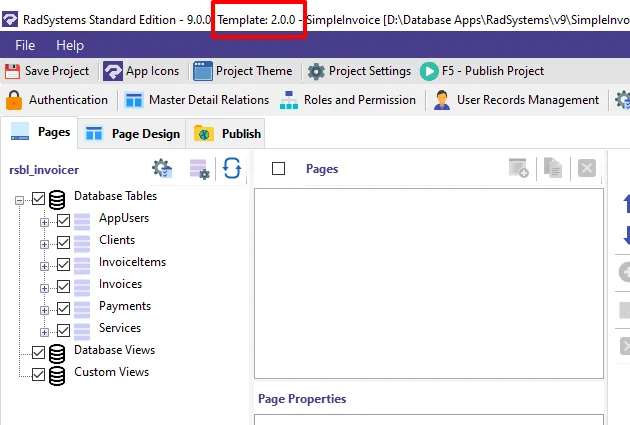Expand the InvoiceItems table node
The image size is (630, 425).
tap(44, 266)
